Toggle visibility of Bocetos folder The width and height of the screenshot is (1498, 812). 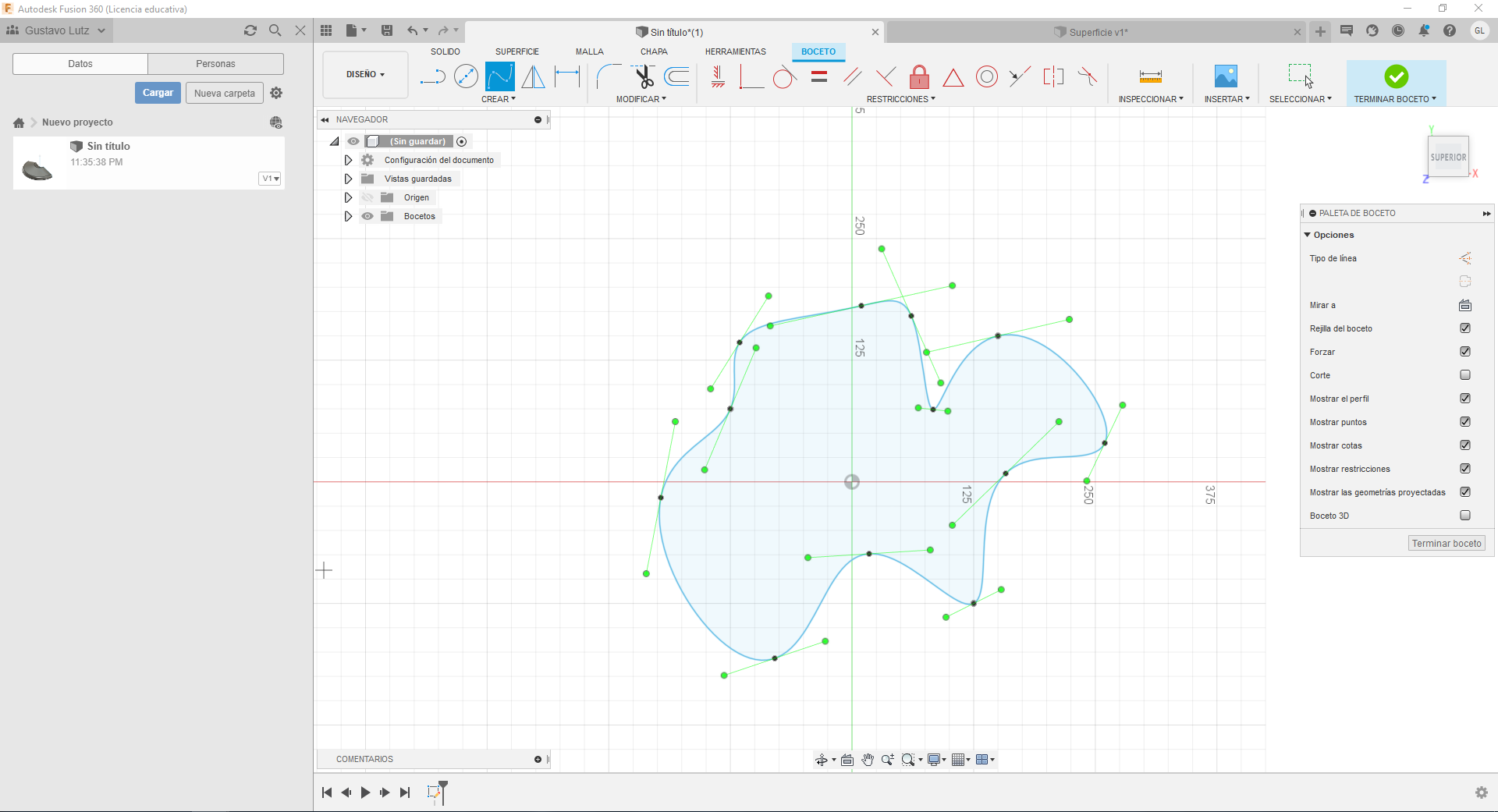tap(367, 216)
